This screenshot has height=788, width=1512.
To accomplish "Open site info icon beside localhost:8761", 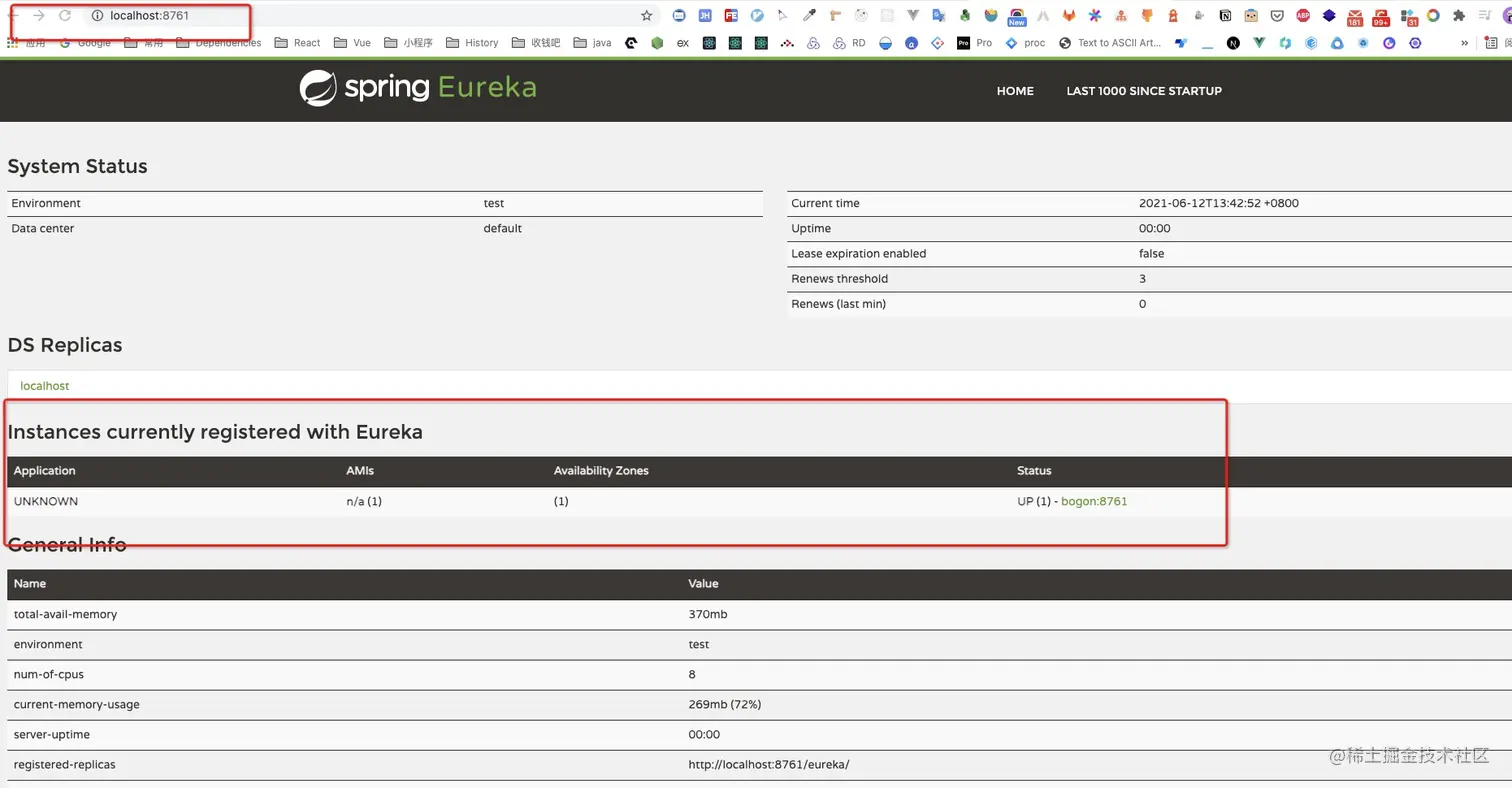I will pos(97,15).
